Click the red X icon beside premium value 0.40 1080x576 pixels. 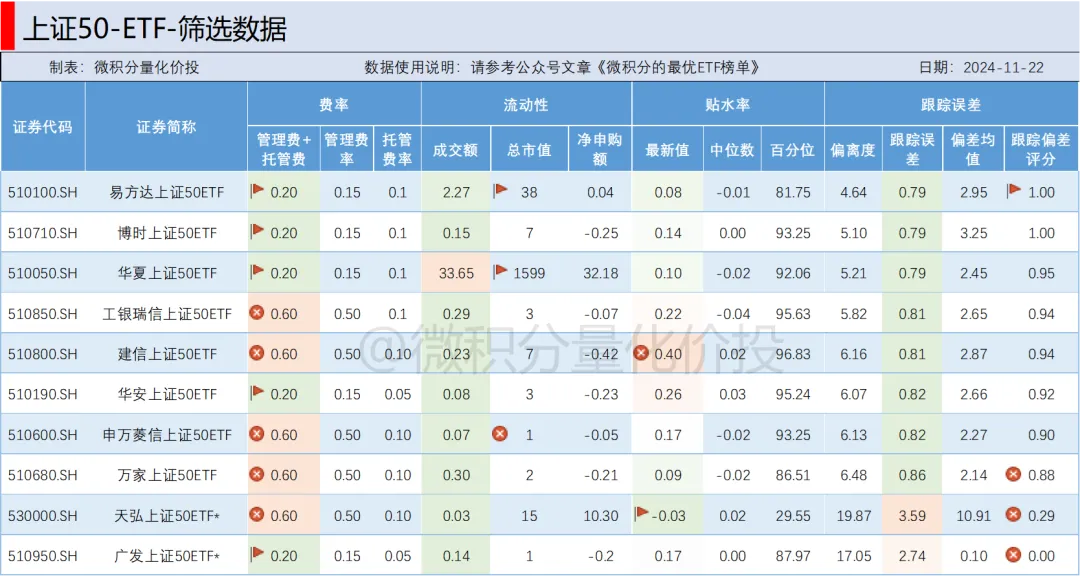[x=643, y=353]
